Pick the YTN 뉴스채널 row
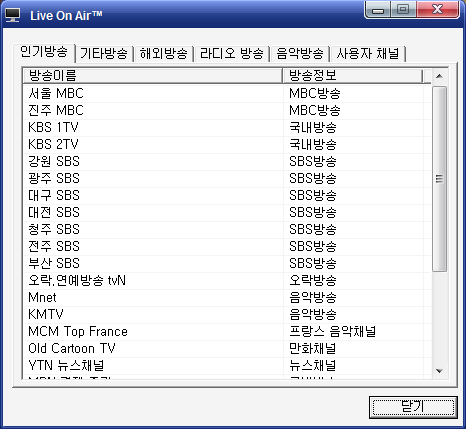466x429 pixels. coord(227,366)
